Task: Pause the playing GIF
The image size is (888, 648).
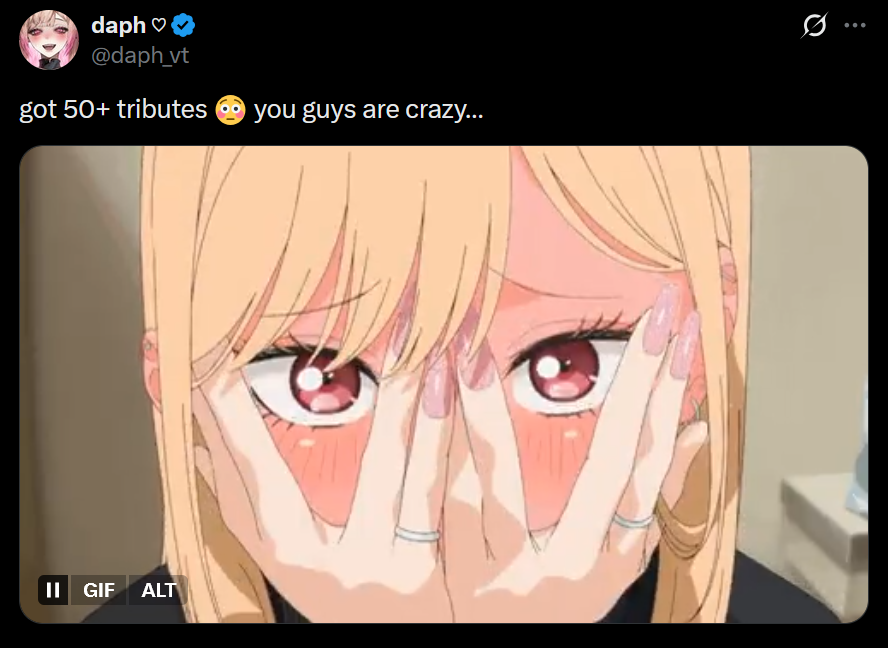Action: 53,590
